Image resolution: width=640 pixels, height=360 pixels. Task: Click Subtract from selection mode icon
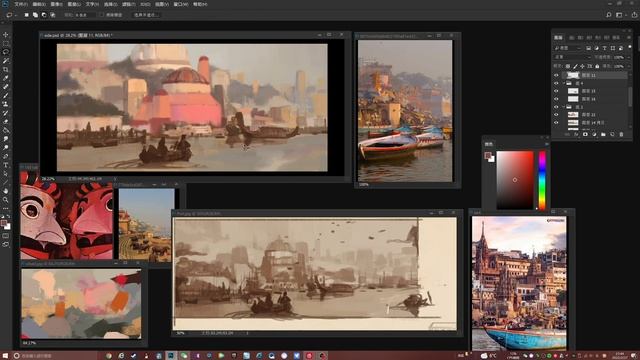point(44,15)
